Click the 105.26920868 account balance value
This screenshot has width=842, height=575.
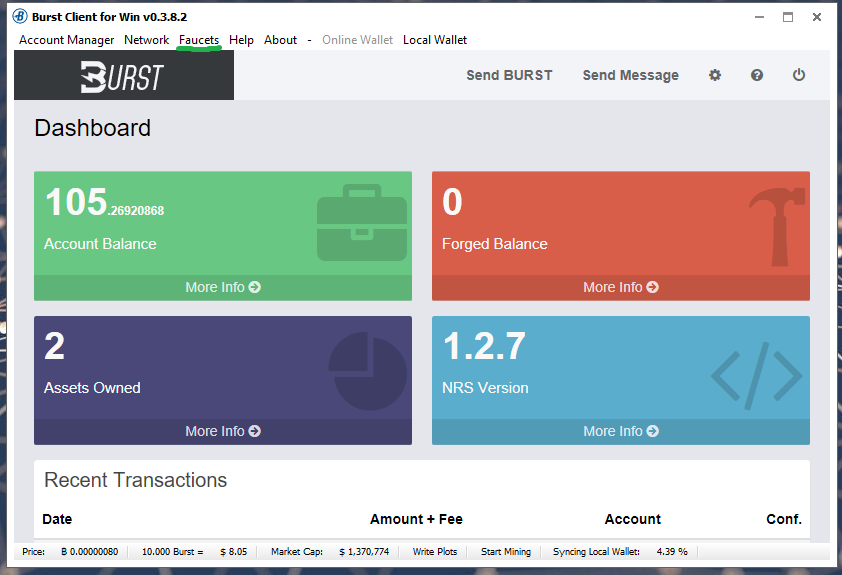pos(105,202)
